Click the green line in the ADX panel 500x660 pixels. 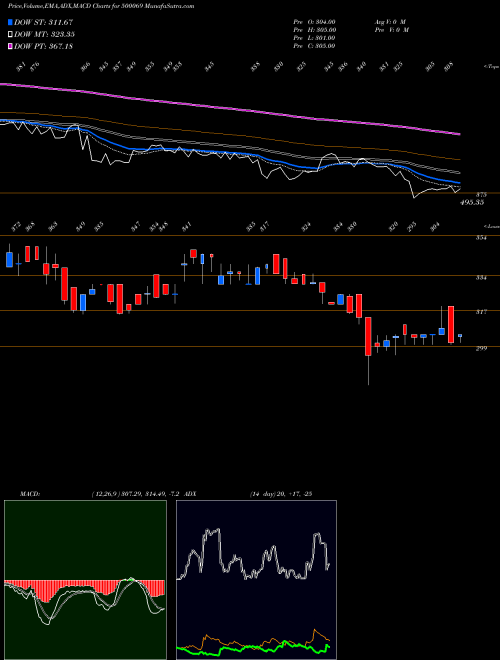click(253, 647)
